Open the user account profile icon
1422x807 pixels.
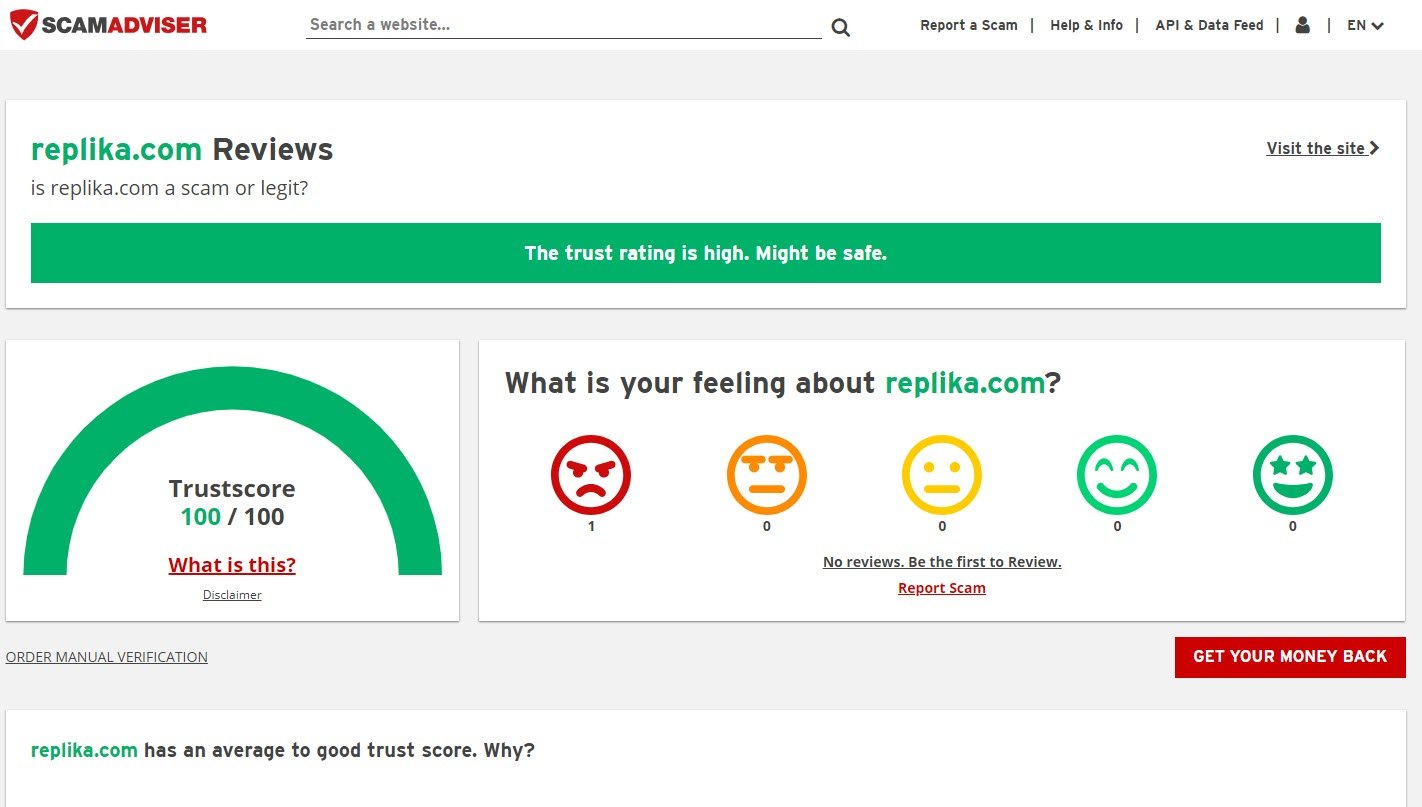click(x=1302, y=25)
